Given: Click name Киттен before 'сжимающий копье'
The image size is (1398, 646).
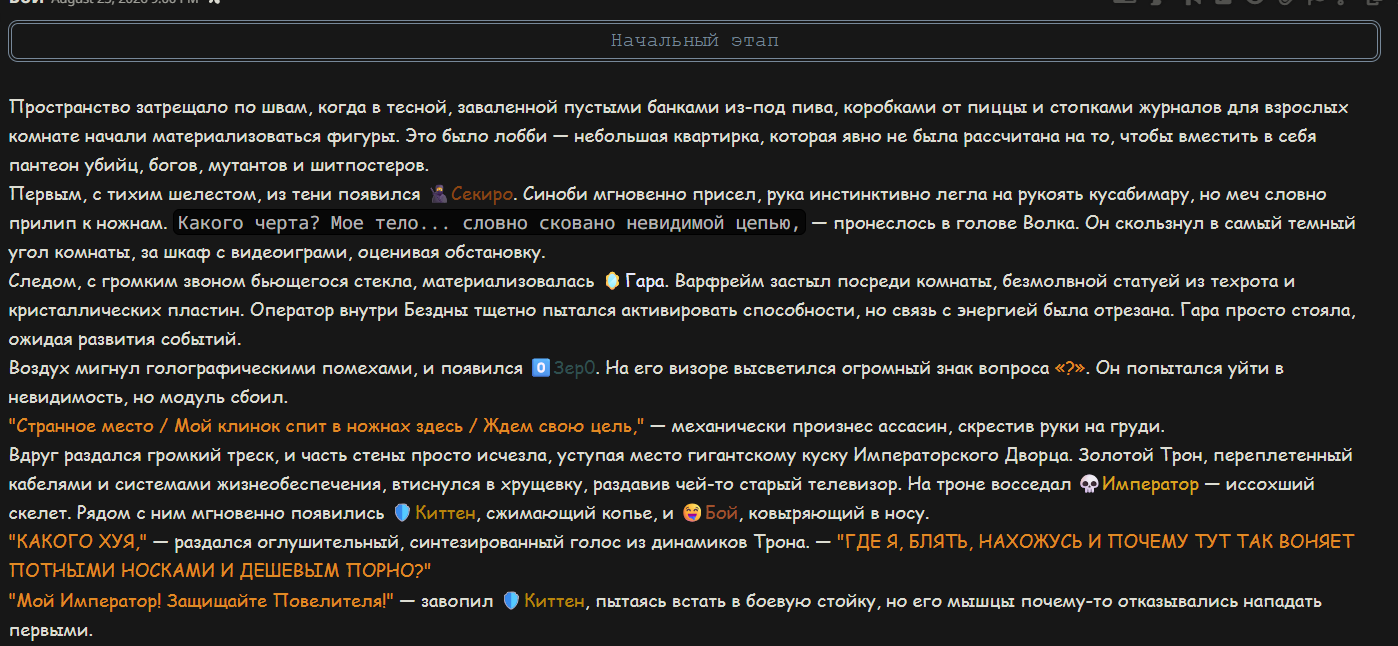Looking at the screenshot, I should pyautogui.click(x=445, y=513).
